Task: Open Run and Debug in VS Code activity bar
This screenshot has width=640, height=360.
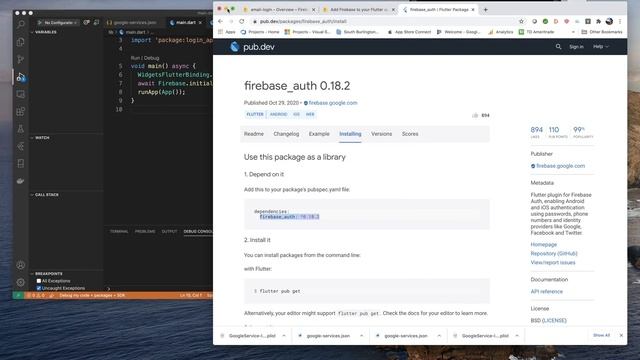Action: coord(20,77)
